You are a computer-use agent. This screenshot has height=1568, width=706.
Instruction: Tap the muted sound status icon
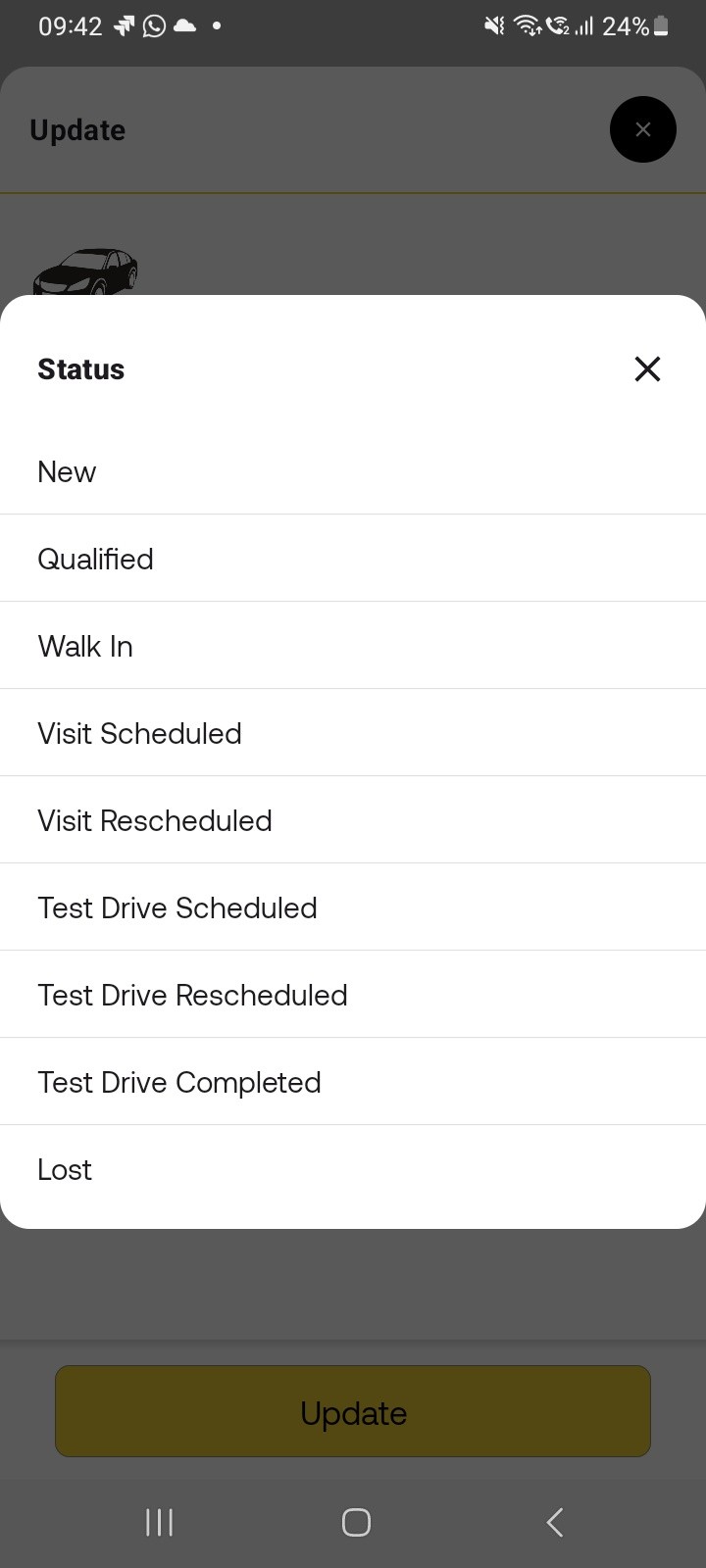tap(494, 26)
